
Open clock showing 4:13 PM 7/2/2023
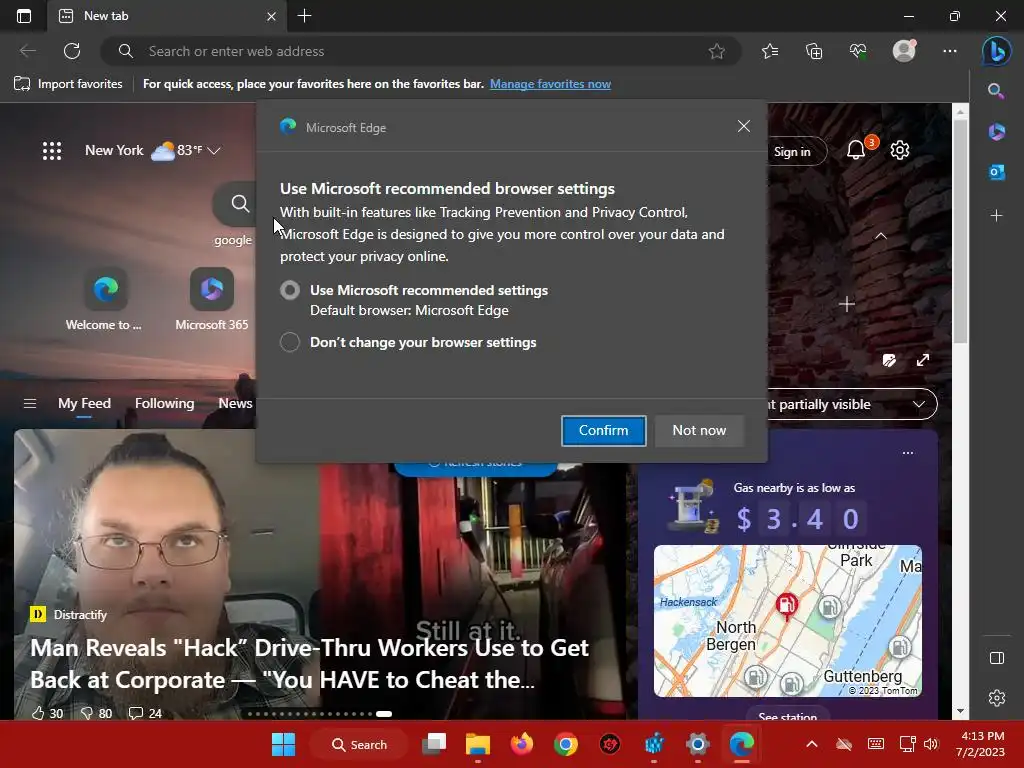(980, 744)
